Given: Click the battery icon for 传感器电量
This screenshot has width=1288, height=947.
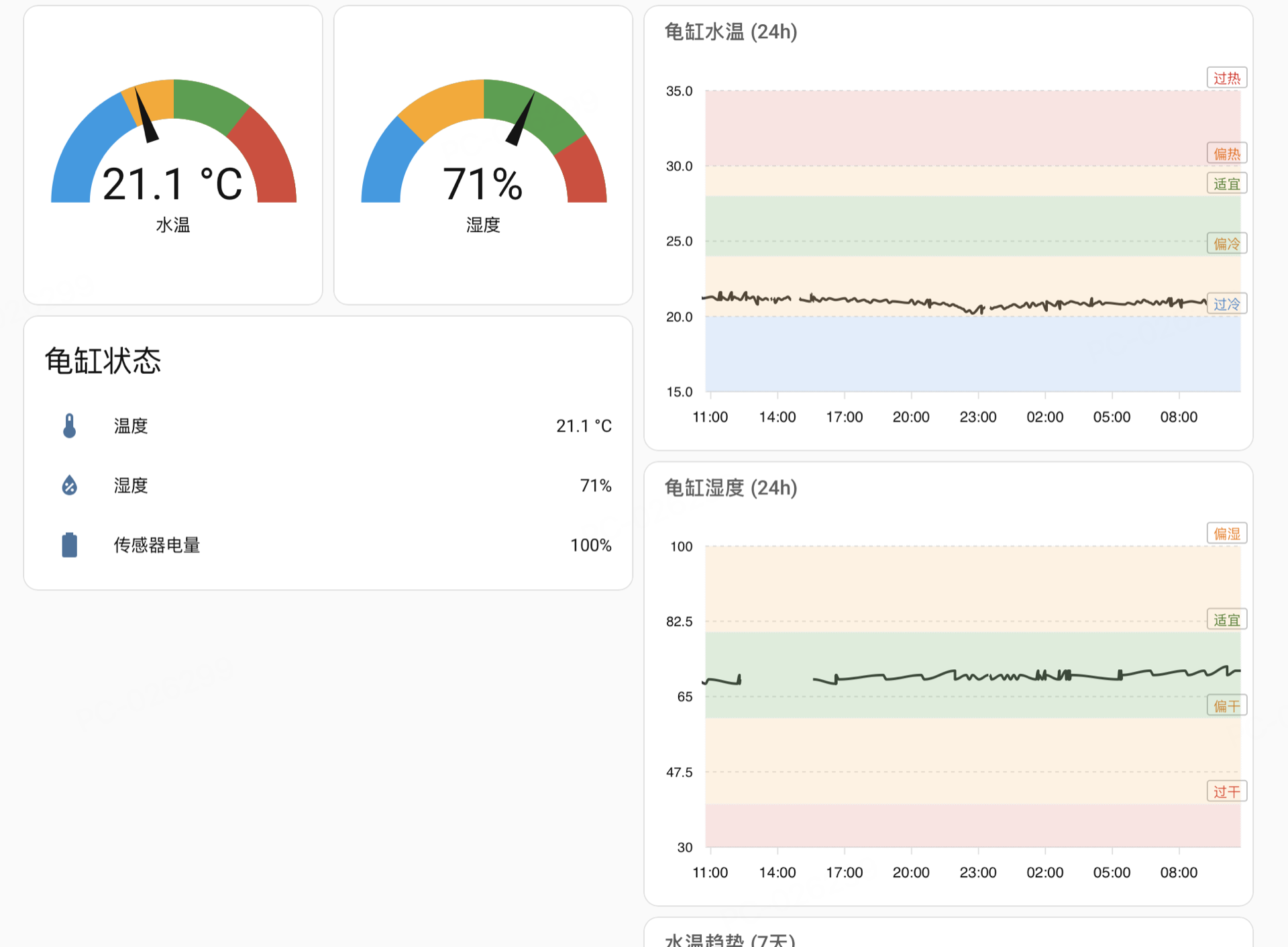Looking at the screenshot, I should point(69,544).
